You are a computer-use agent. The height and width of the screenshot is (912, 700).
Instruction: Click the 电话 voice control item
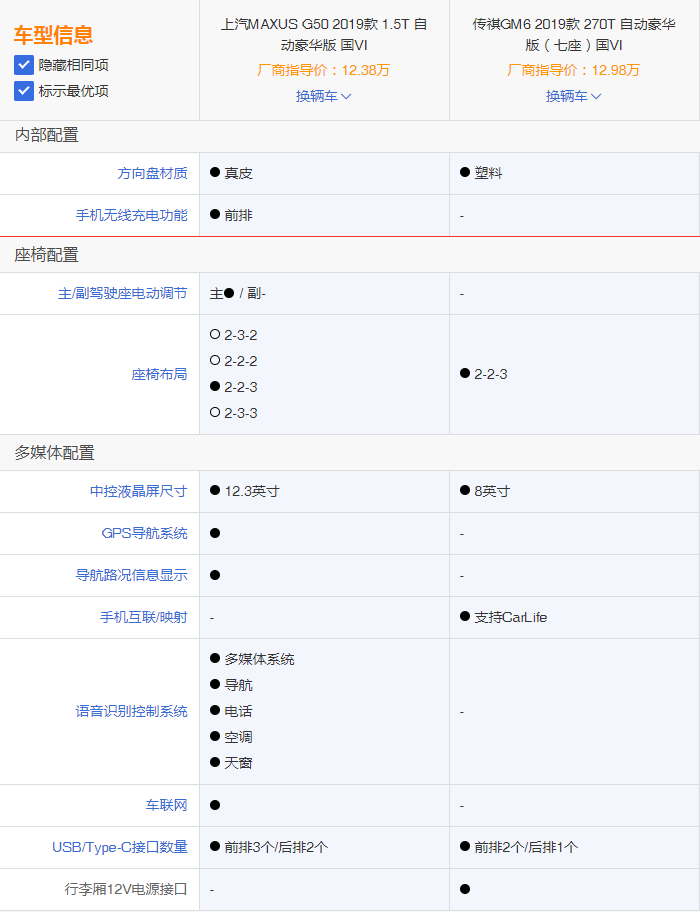(238, 711)
